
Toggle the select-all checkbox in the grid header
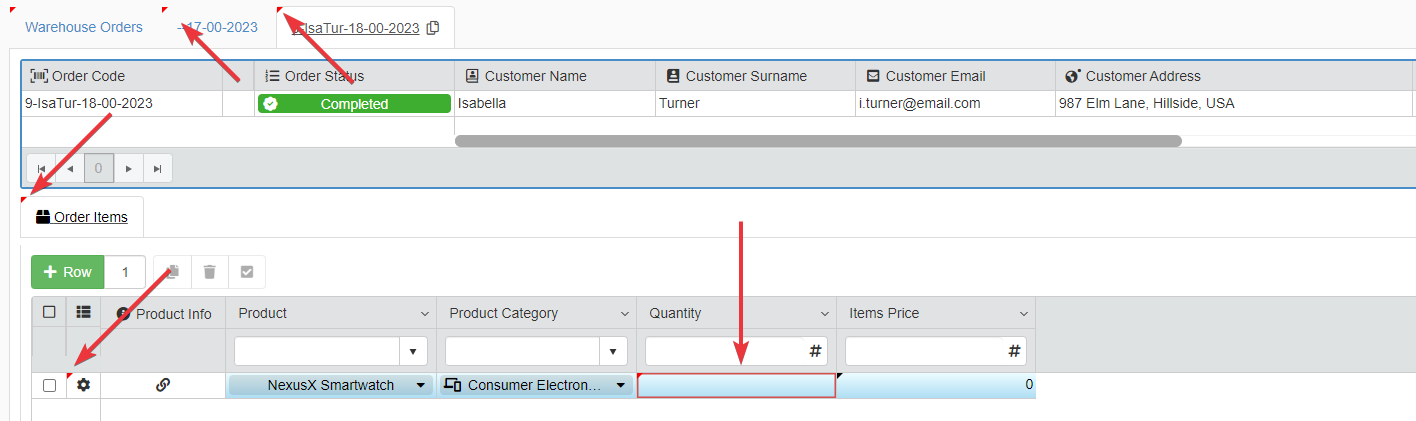50,313
